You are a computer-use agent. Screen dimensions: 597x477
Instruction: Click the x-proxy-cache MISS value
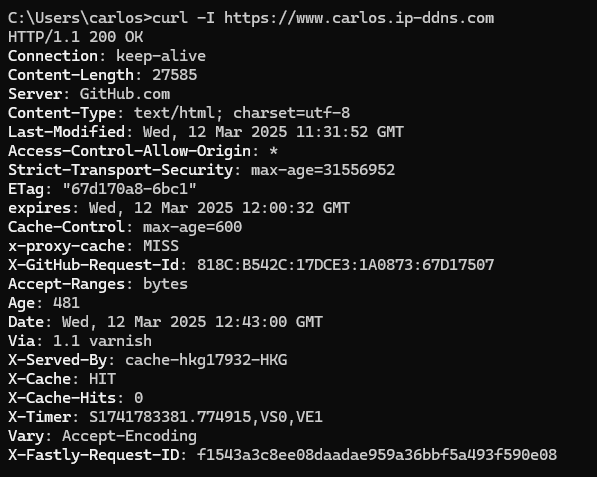click(x=161, y=246)
